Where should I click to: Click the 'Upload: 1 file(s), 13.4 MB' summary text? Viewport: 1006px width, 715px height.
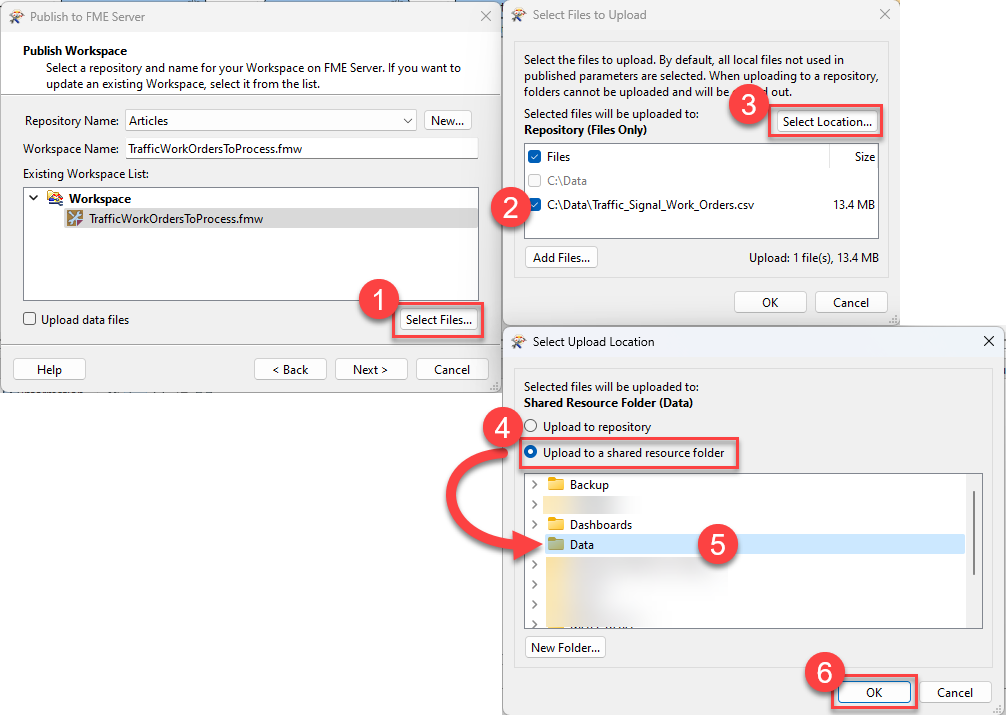tap(814, 257)
